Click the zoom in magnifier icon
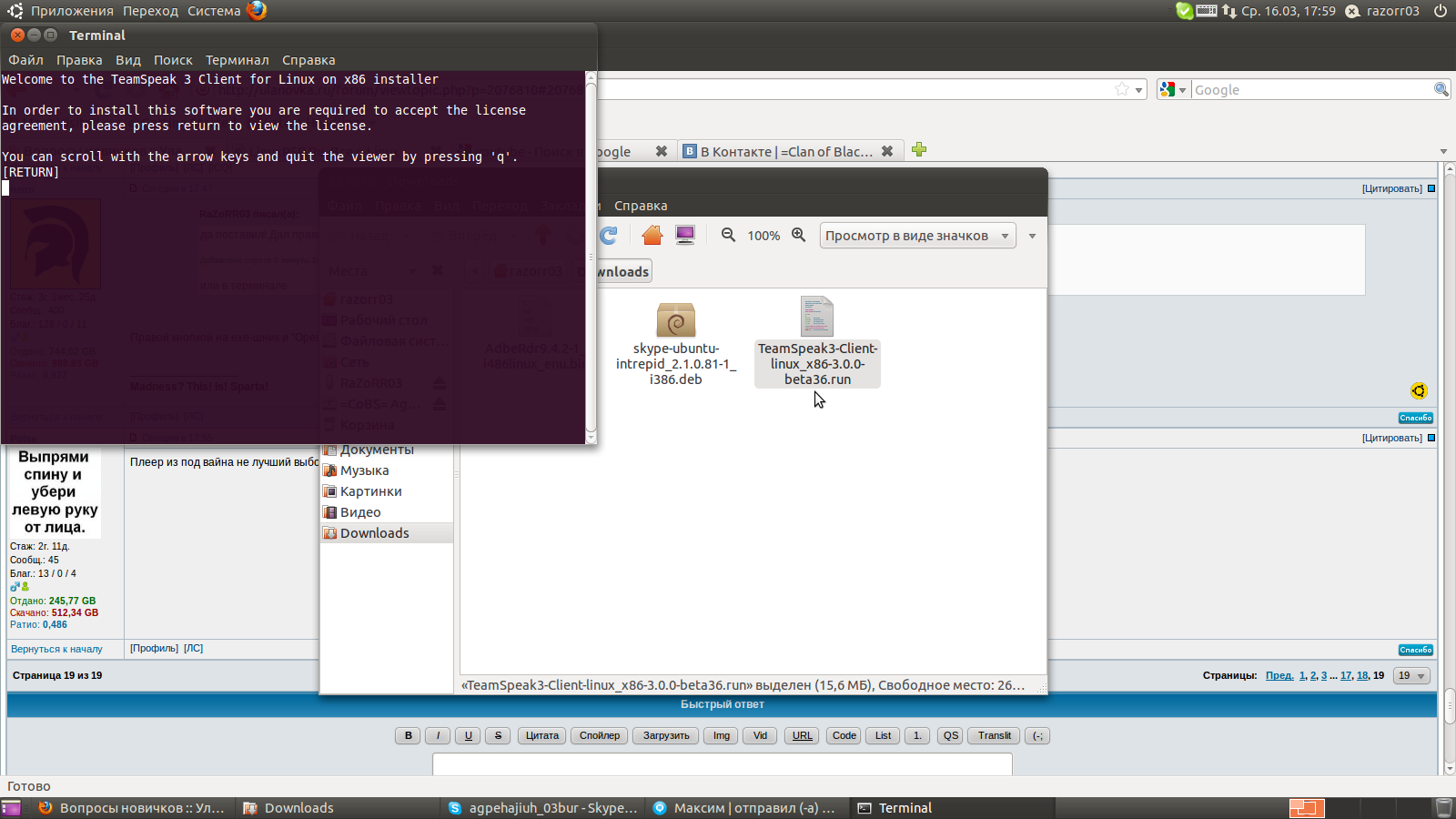The width and height of the screenshot is (1456, 819). [798, 235]
